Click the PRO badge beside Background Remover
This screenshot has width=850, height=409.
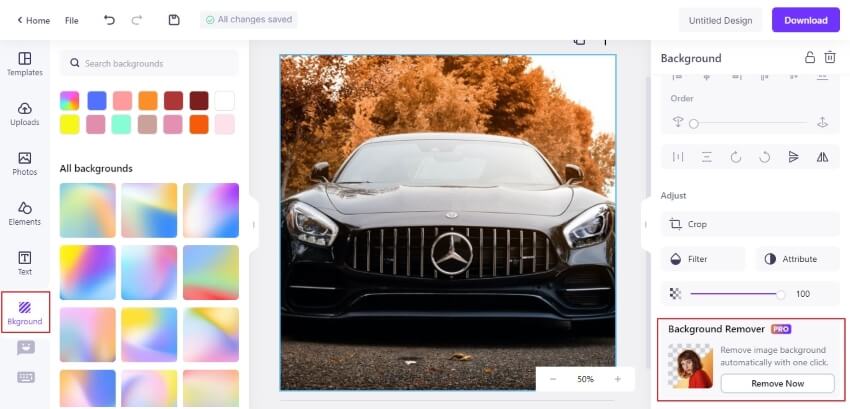(781, 329)
